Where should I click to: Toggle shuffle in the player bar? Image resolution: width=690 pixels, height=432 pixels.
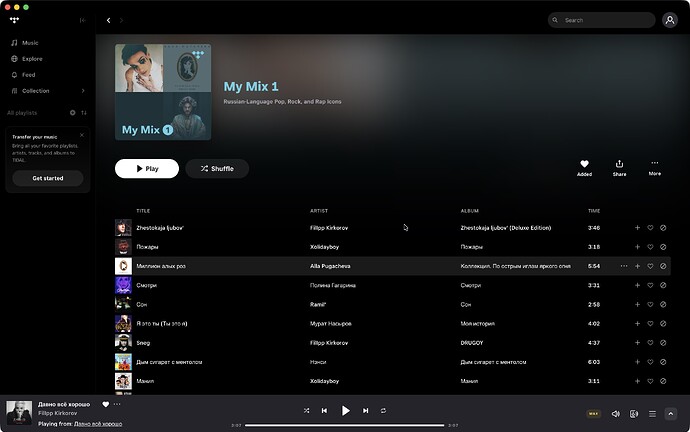point(306,410)
